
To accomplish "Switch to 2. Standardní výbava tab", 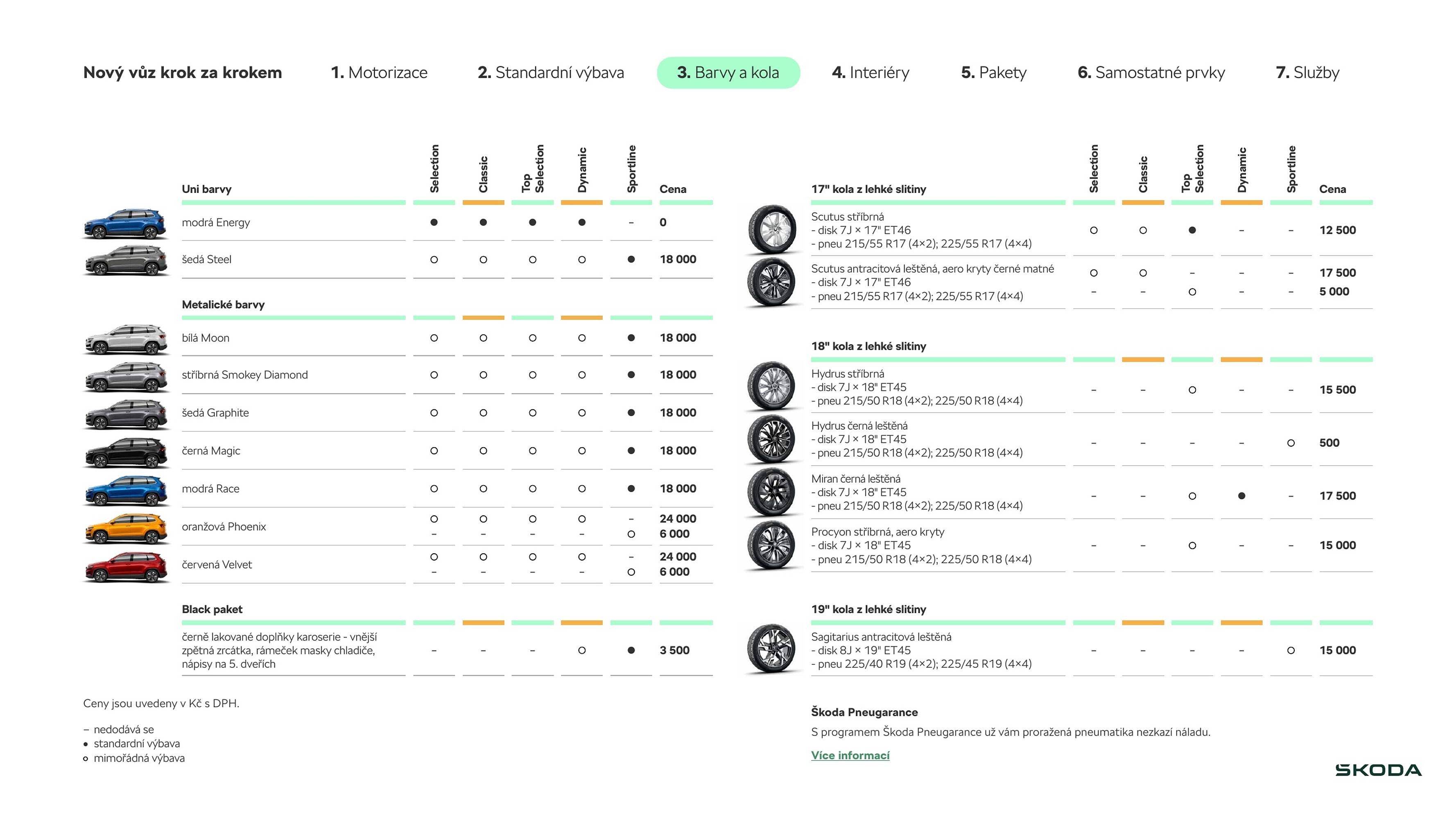I will (551, 72).
